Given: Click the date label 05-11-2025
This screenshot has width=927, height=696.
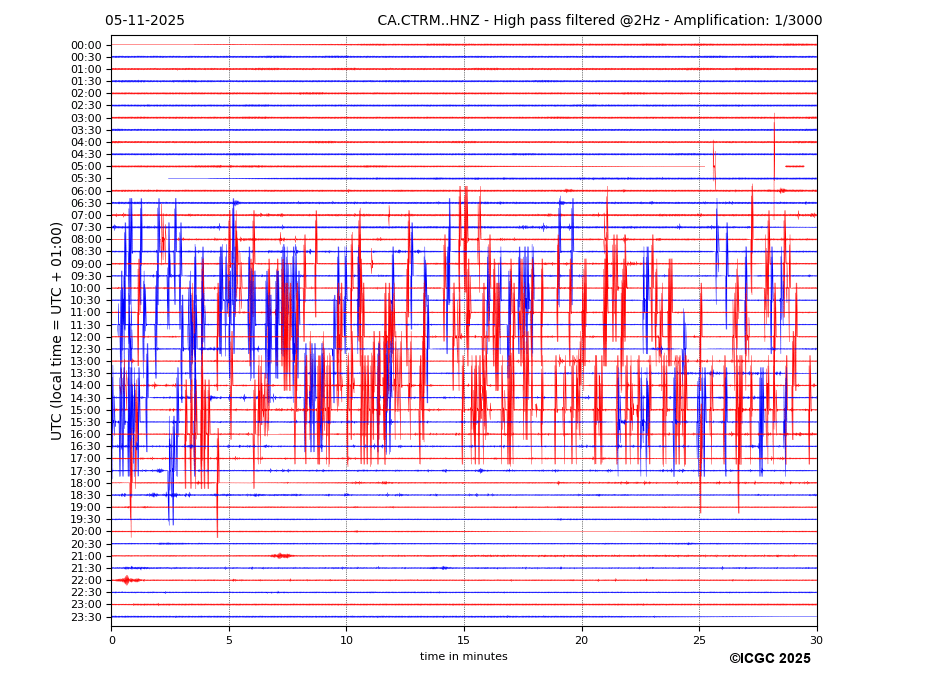Looking at the screenshot, I should point(145,21).
